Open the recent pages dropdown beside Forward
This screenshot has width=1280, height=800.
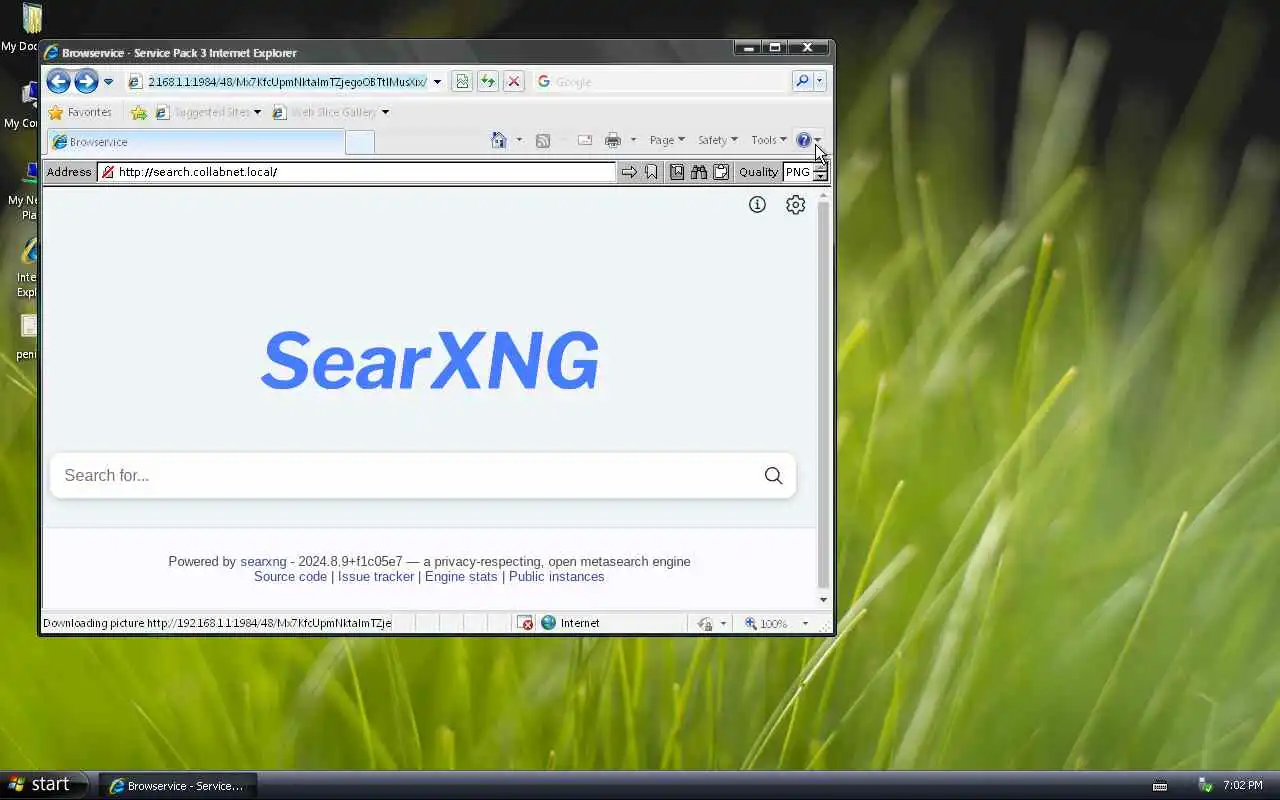[108, 82]
